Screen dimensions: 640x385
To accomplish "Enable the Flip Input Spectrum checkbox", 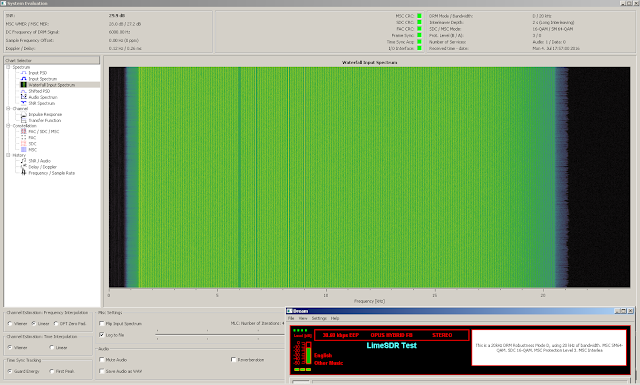I will 102,323.
